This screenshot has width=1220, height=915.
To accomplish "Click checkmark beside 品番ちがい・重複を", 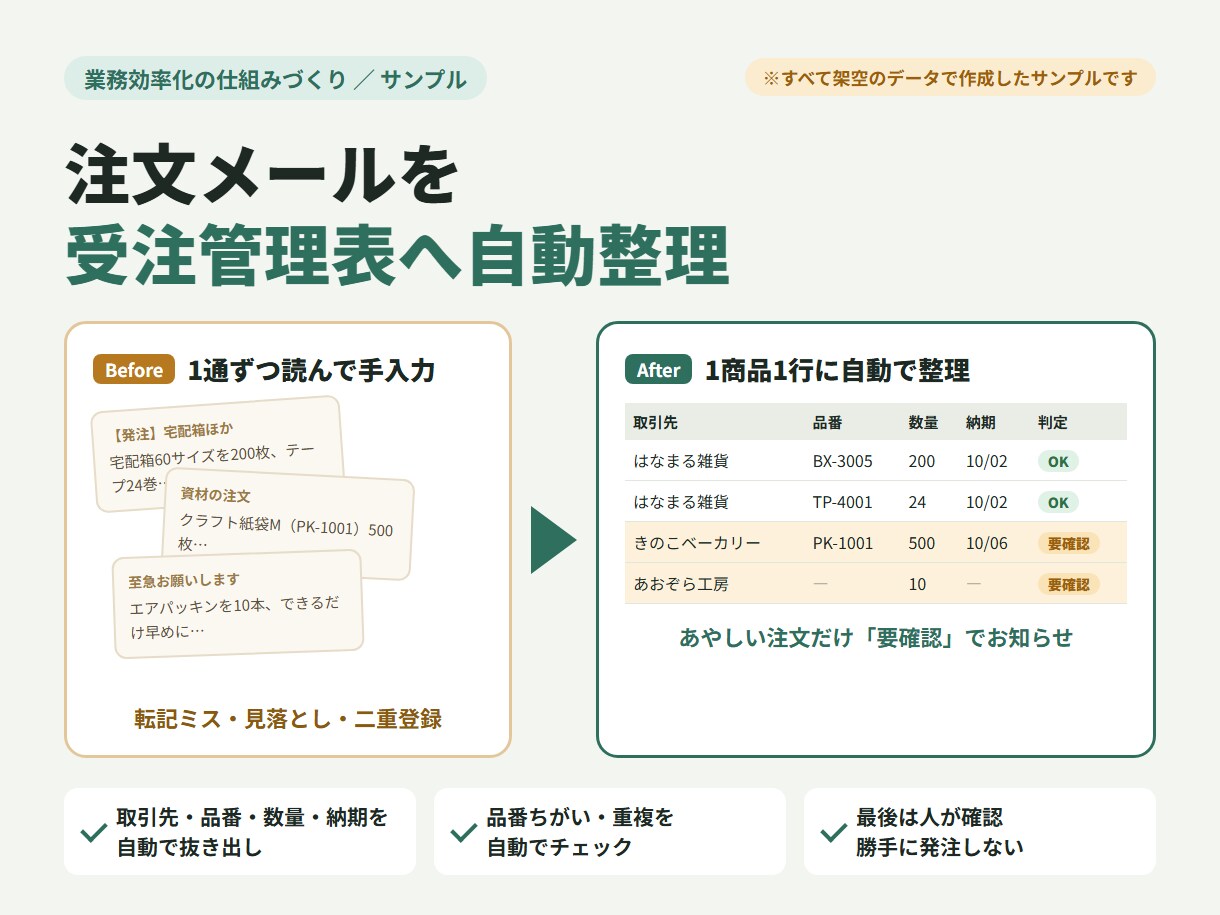I will (x=463, y=832).
